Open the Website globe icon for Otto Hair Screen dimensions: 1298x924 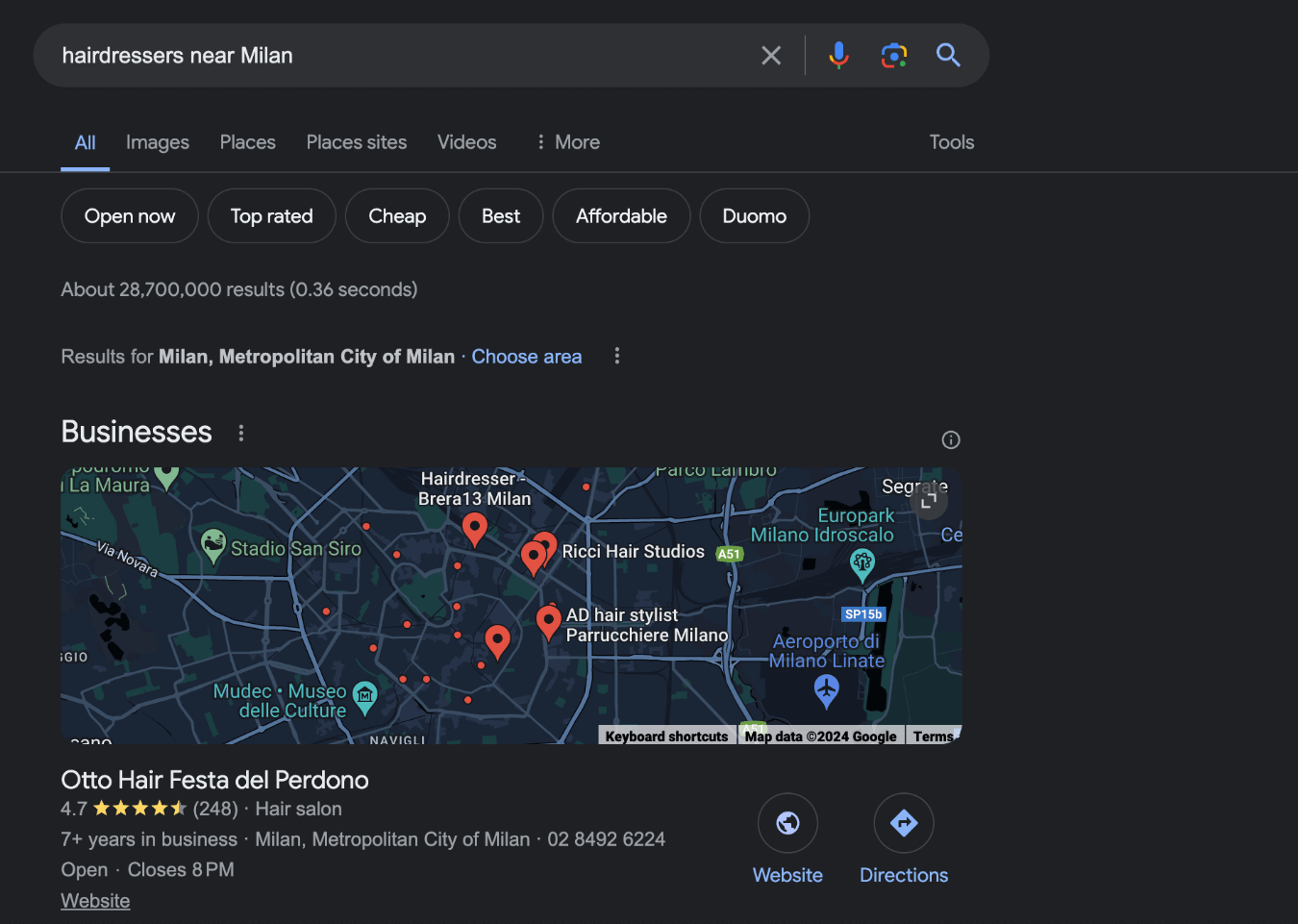(x=787, y=823)
